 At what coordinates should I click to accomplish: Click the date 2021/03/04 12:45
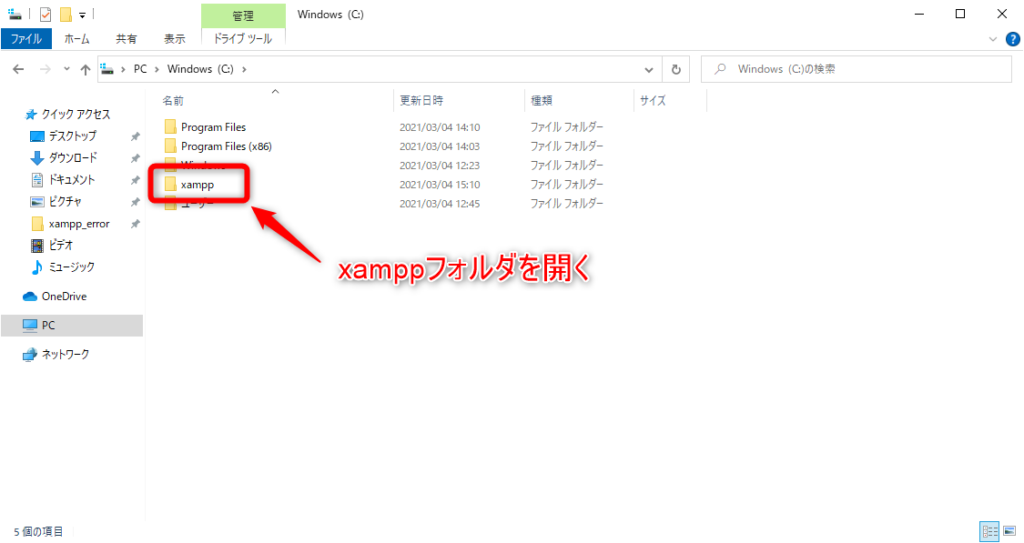click(x=440, y=204)
